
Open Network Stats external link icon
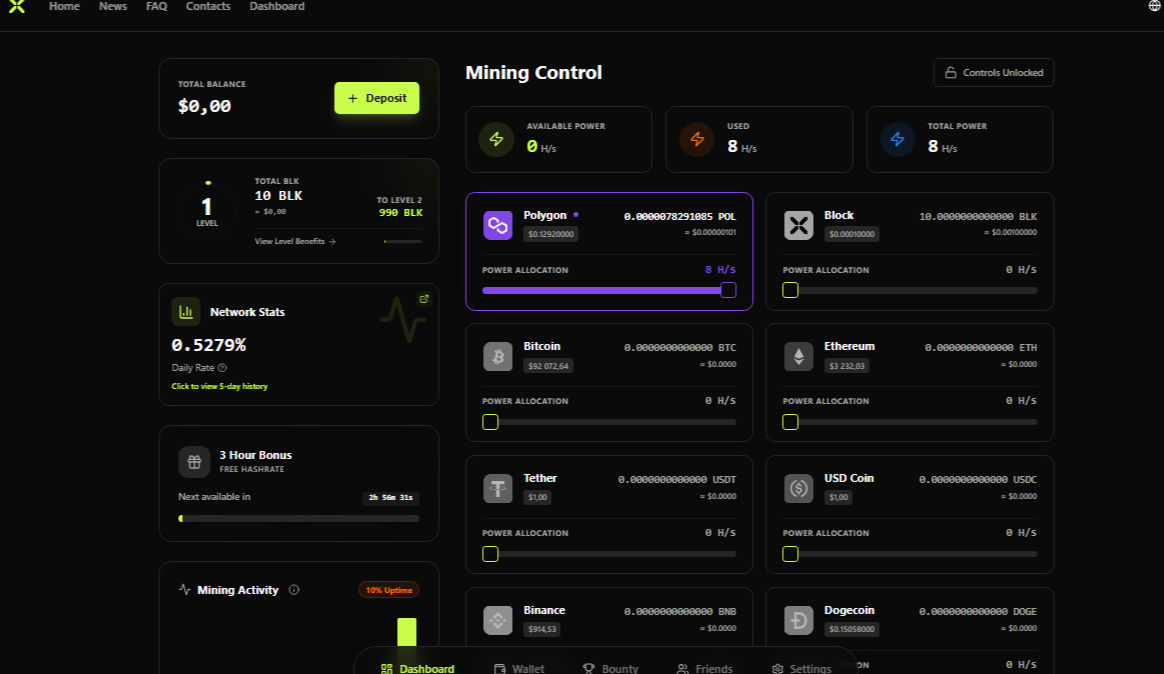click(424, 299)
